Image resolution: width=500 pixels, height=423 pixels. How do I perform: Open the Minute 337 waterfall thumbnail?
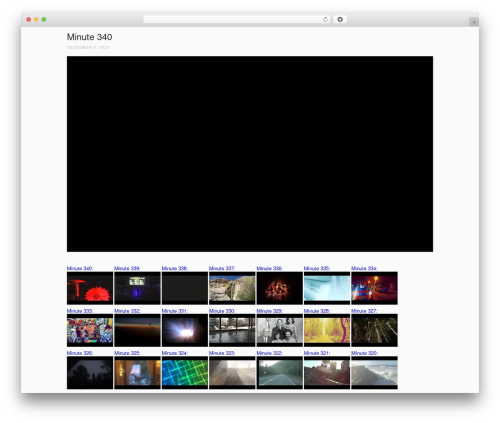[232, 288]
